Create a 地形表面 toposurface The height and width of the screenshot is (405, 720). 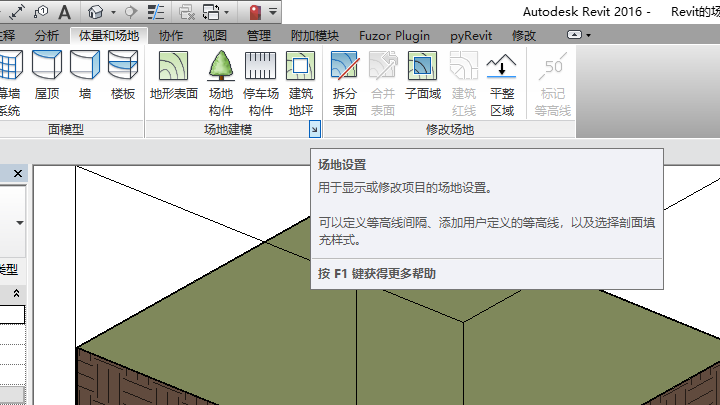click(174, 75)
